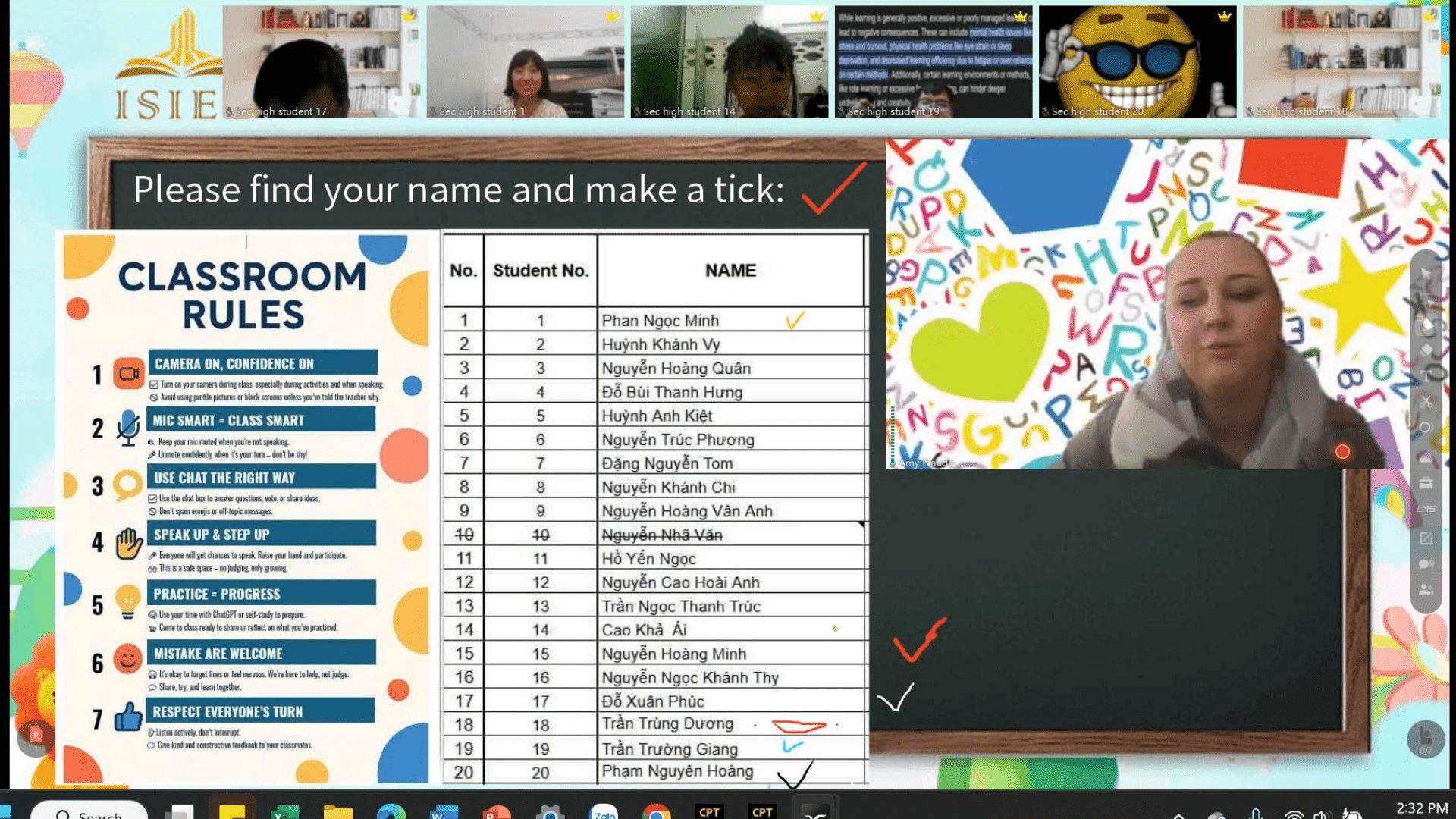Choose the text T tool
Screen dimensions: 1456x819
(x=1426, y=375)
